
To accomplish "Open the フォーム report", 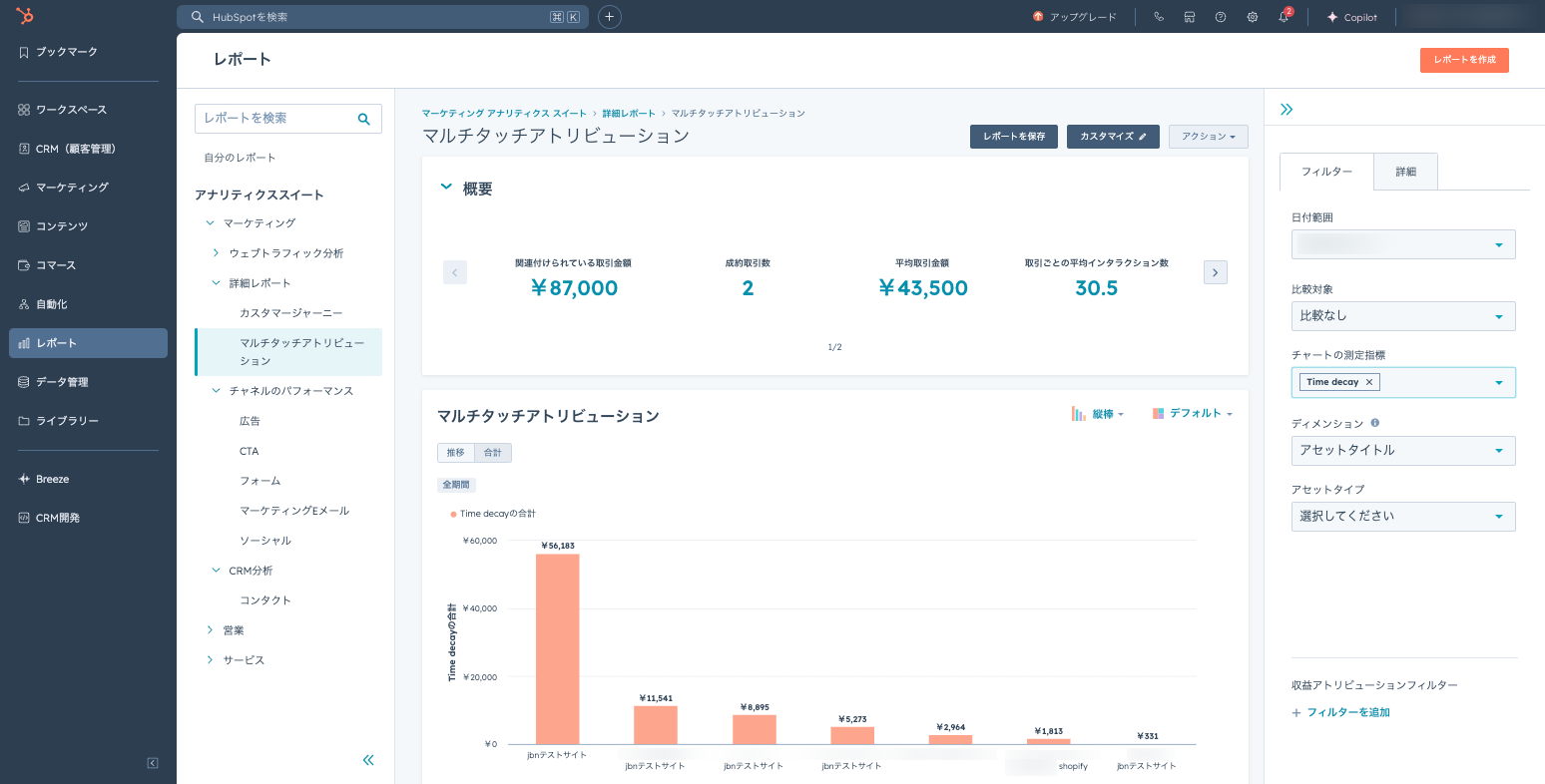I will pyautogui.click(x=259, y=481).
